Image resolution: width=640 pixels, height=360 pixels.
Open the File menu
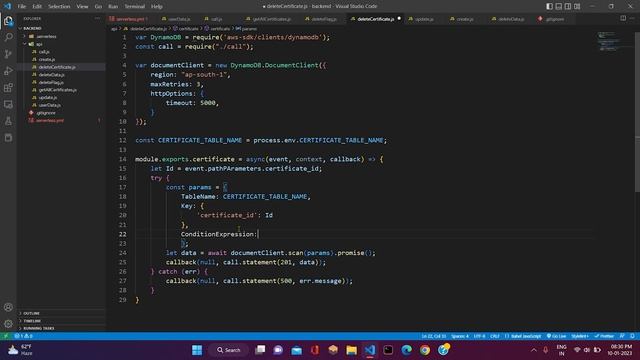coord(22,6)
